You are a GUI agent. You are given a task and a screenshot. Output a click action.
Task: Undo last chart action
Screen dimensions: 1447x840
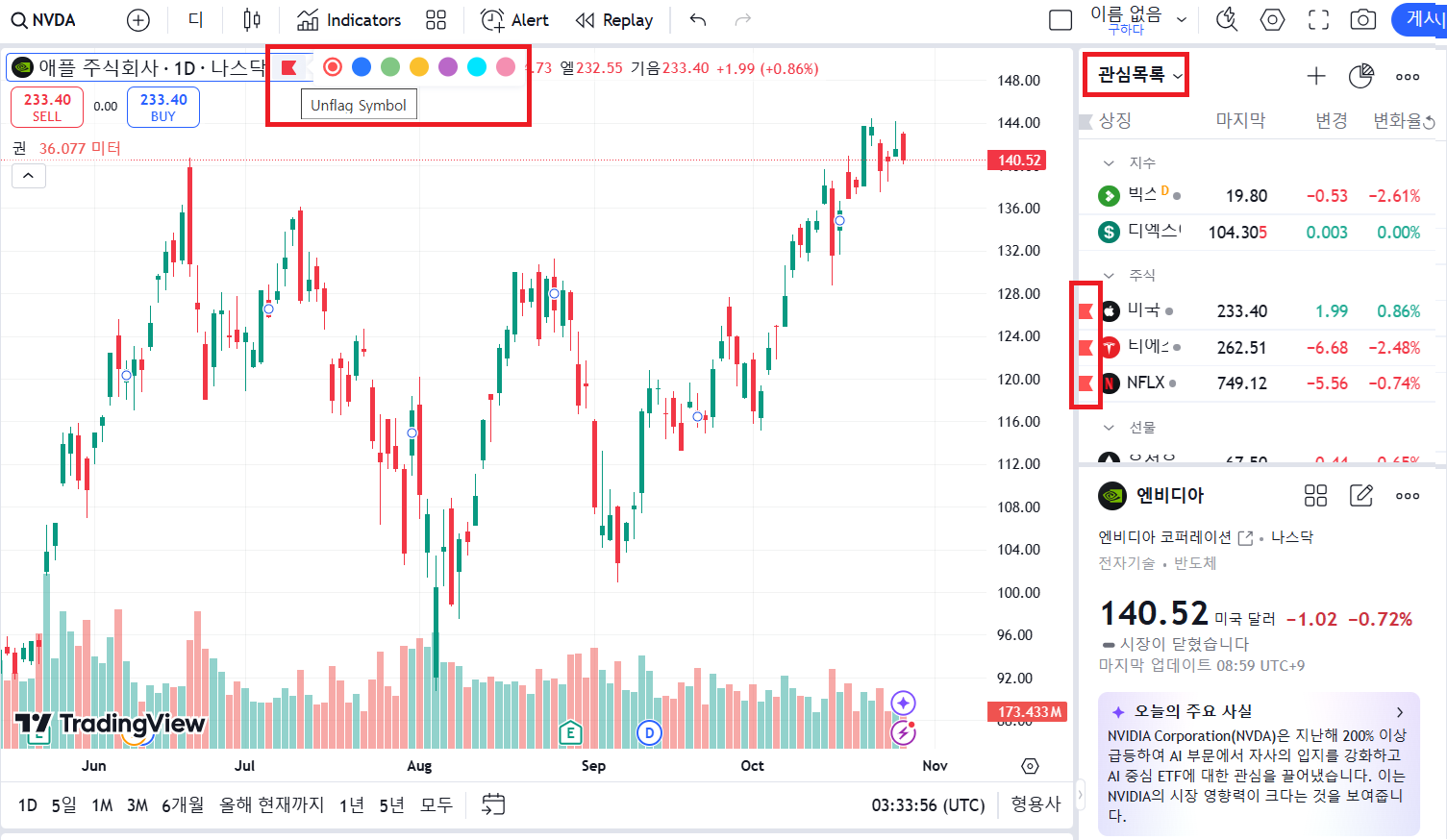[x=698, y=20]
